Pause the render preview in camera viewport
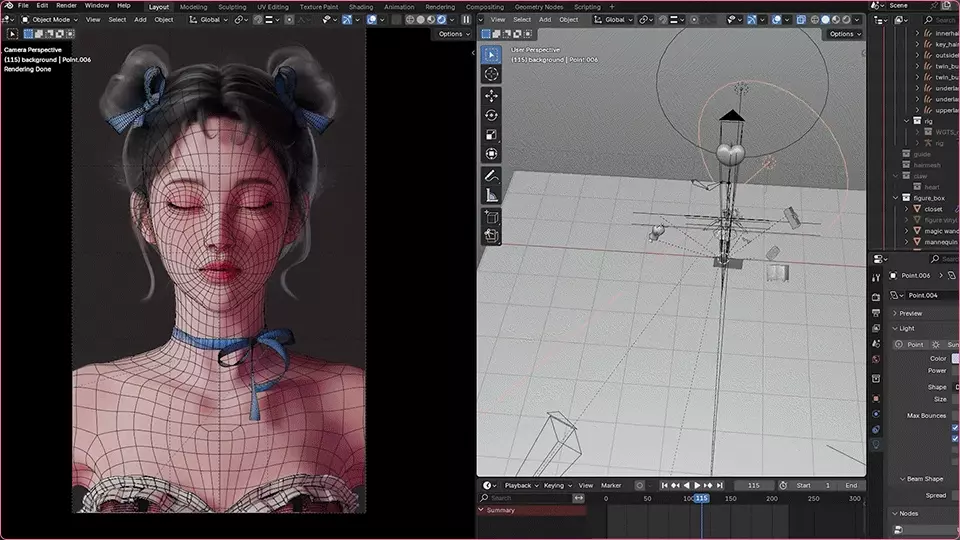The width and height of the screenshot is (960, 540). point(466,20)
